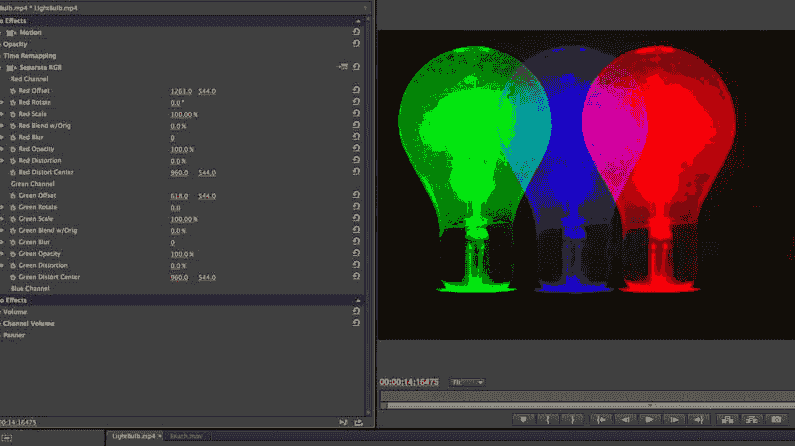Reset the Opacity effect

[x=356, y=44]
